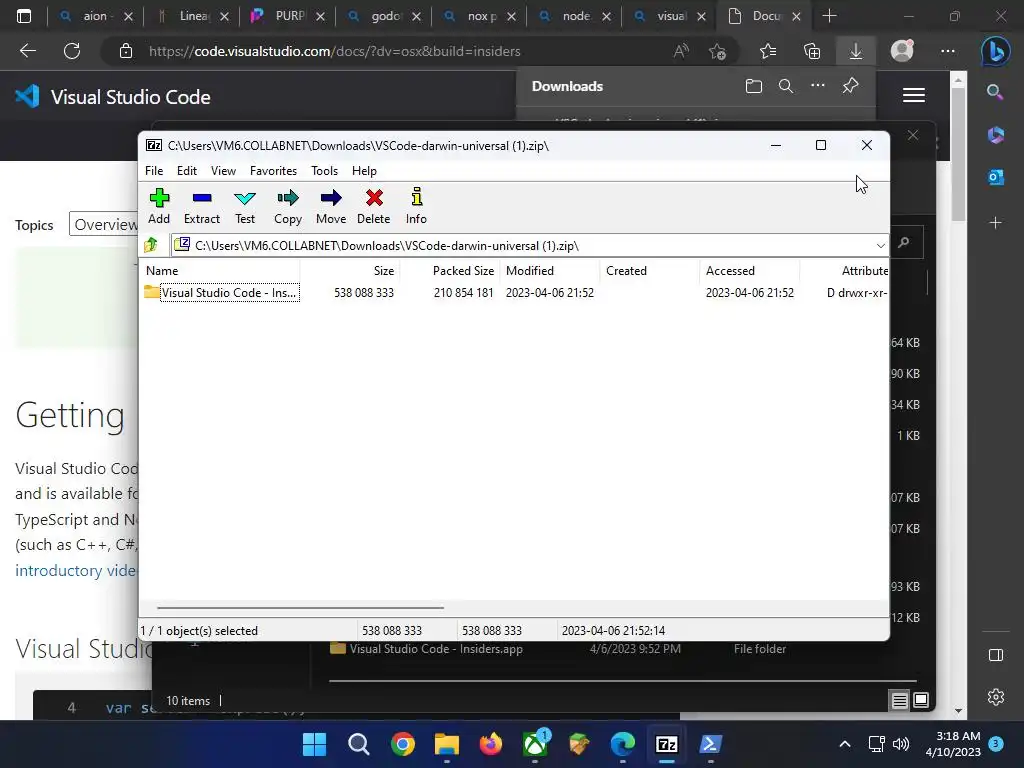Screen dimensions: 1024x768
Task: Show hidden system tray icons
Action: [844, 744]
